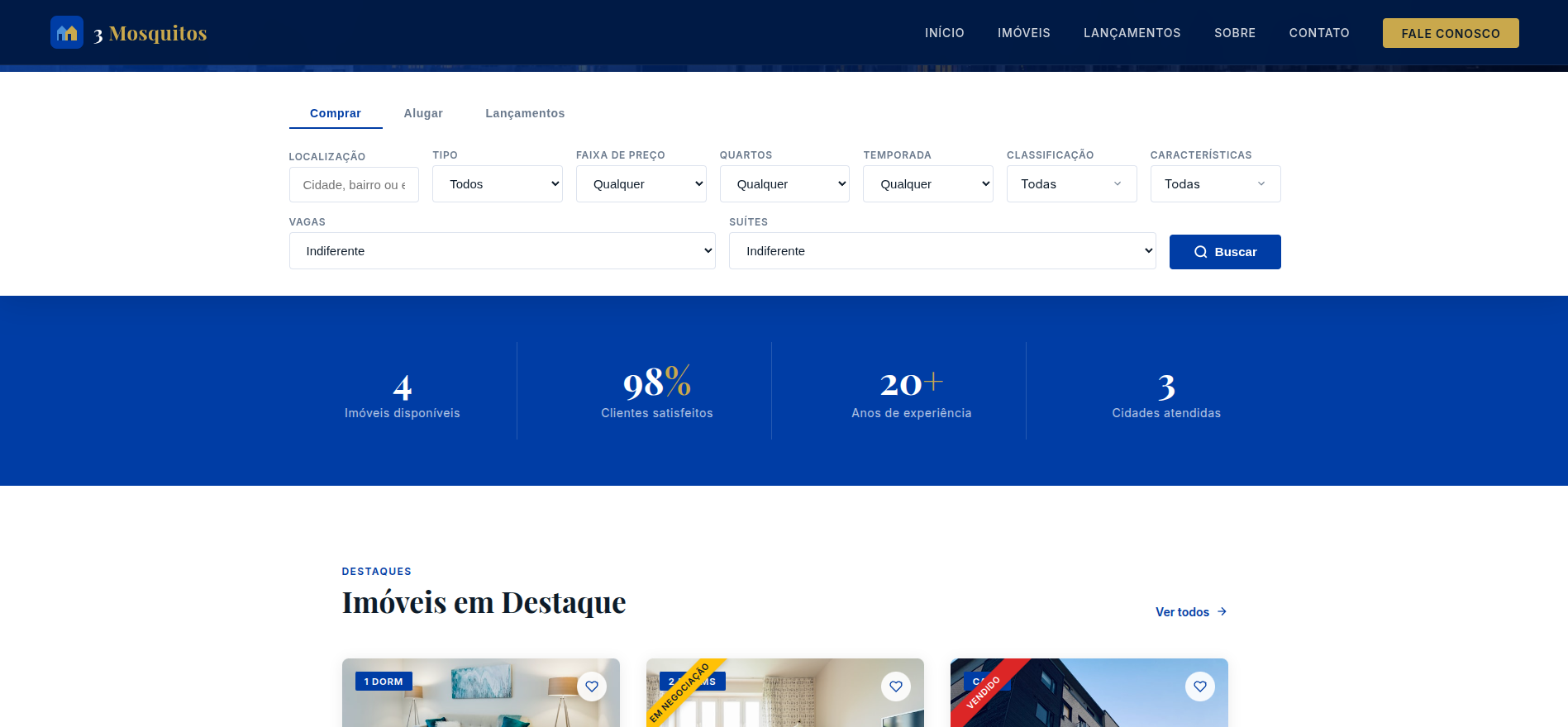The height and width of the screenshot is (727, 1568).
Task: Click the 3 Mosquitos brand name
Action: pos(150,33)
